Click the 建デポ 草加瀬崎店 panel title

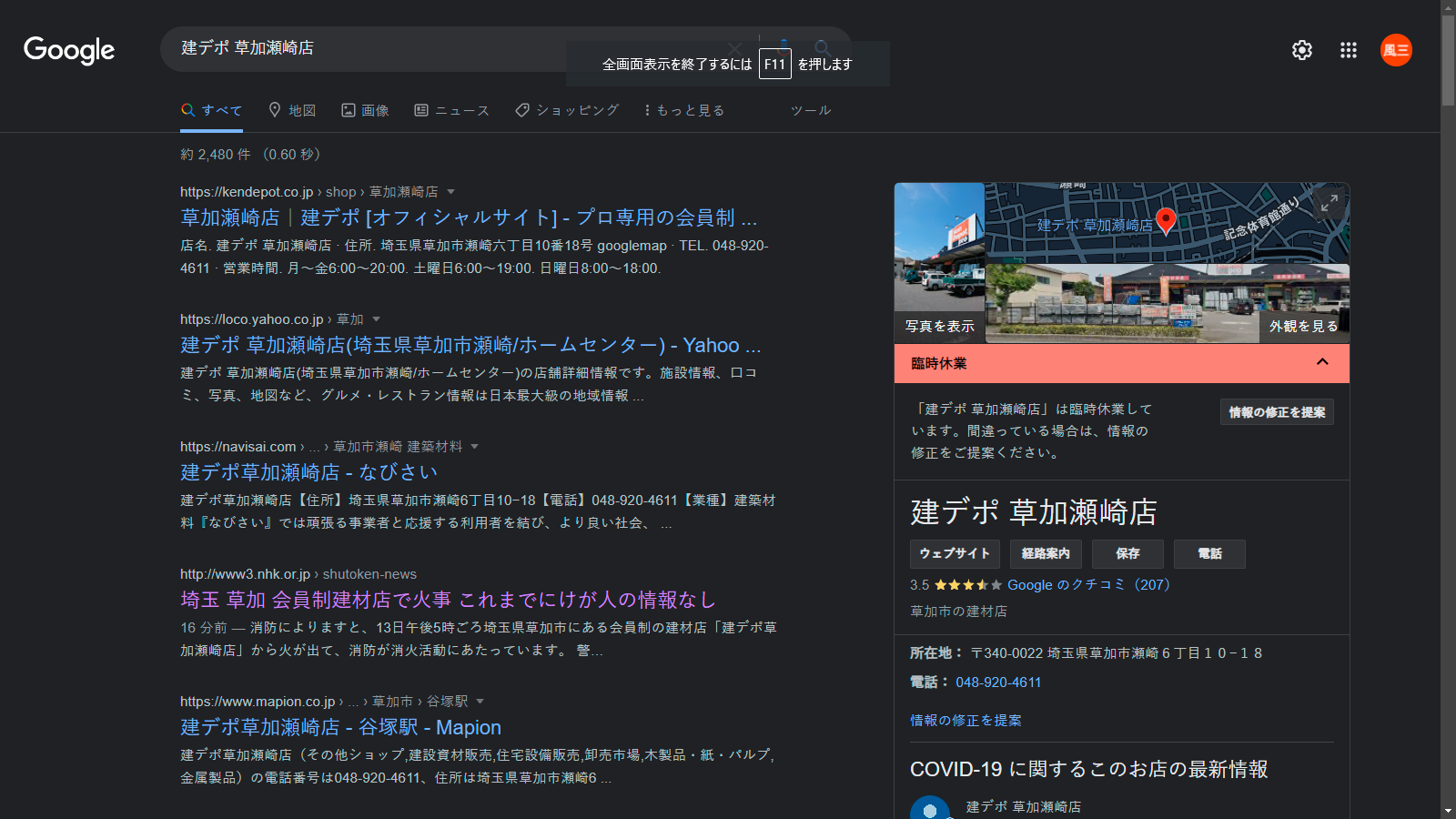[x=1034, y=512]
